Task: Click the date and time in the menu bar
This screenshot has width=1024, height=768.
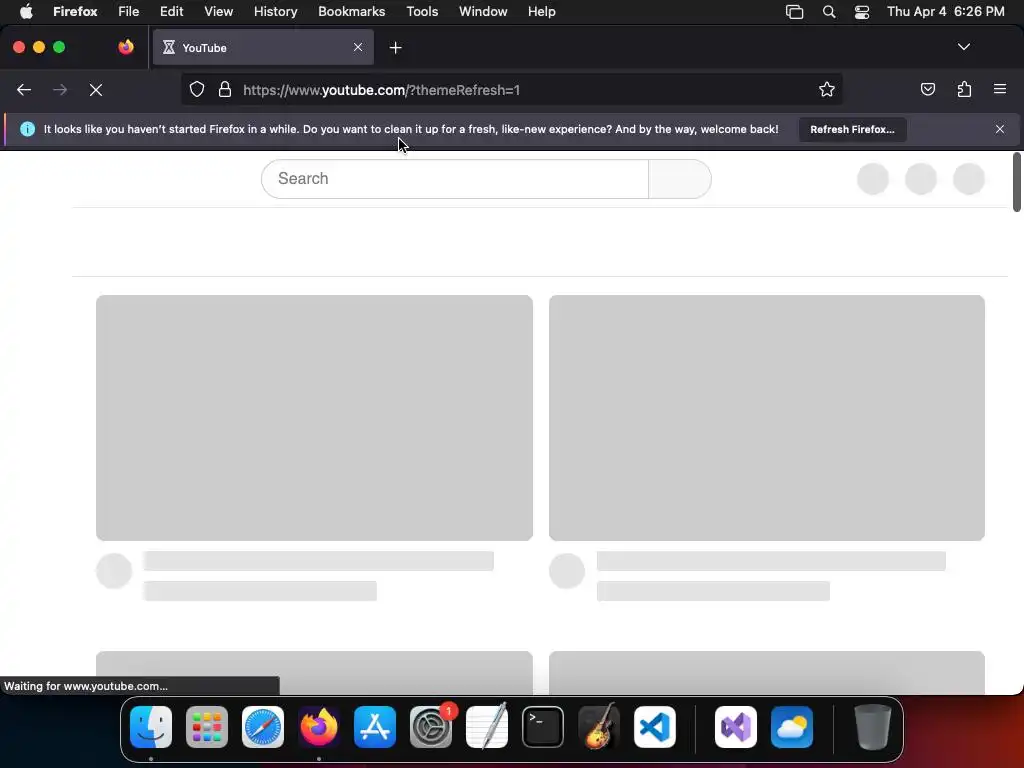Action: [x=946, y=12]
